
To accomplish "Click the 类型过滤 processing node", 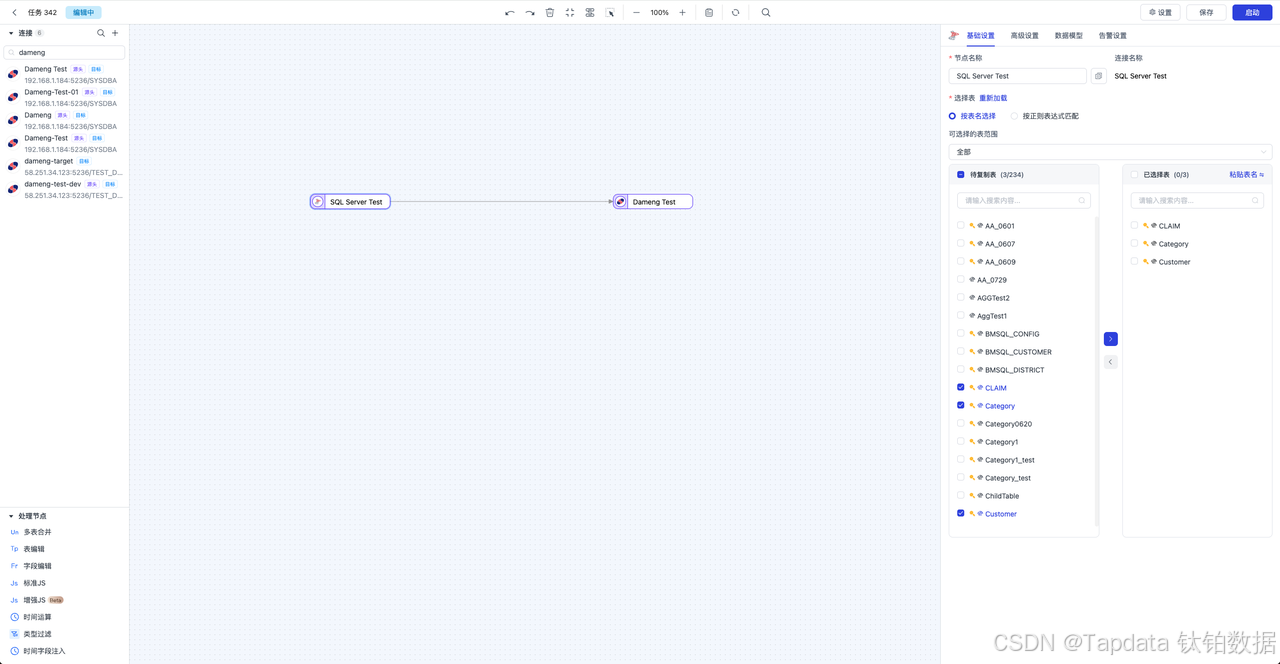I will click(x=38, y=634).
